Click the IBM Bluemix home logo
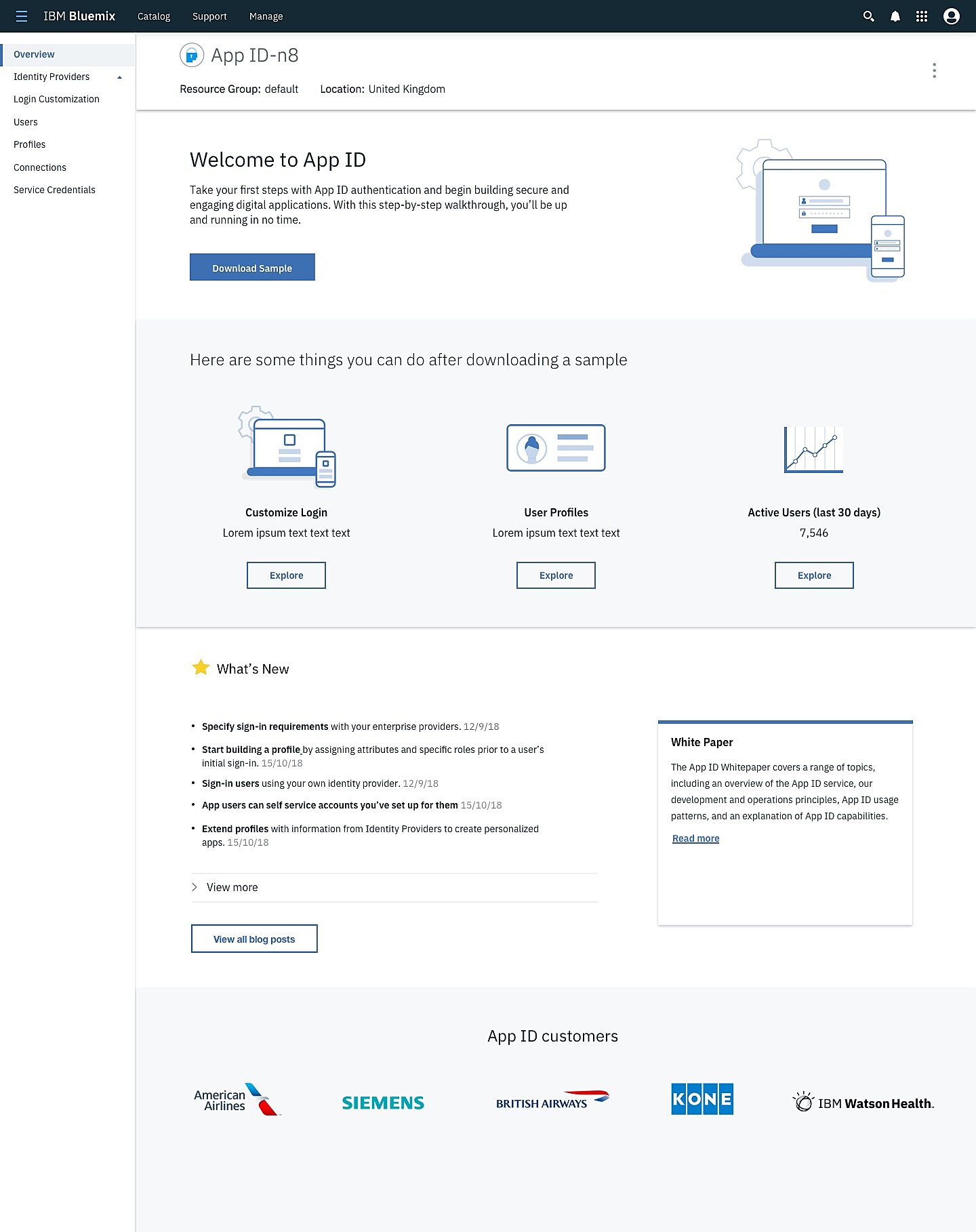This screenshot has height=1232, width=976. click(79, 16)
